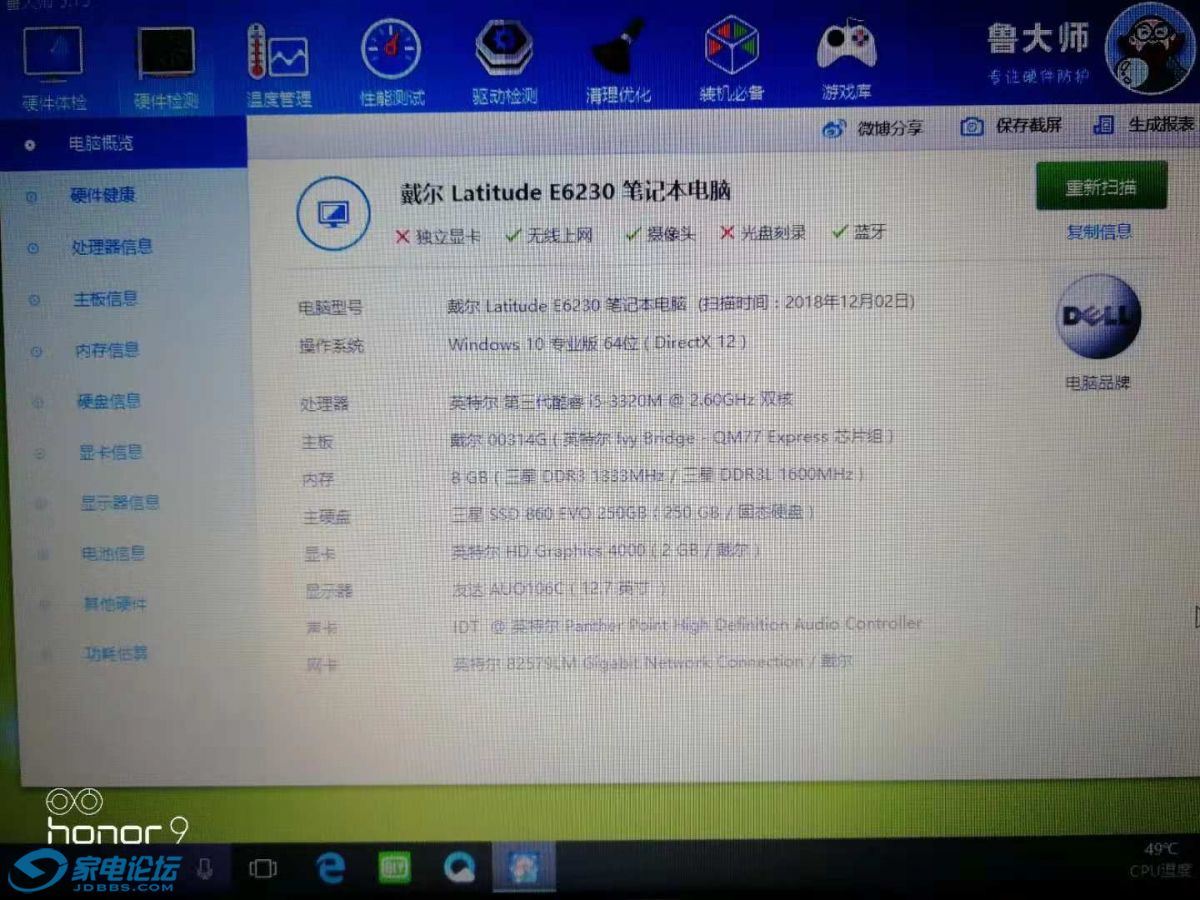Open the green iQIYI app in the taskbar
The width and height of the screenshot is (1200, 900).
(395, 868)
